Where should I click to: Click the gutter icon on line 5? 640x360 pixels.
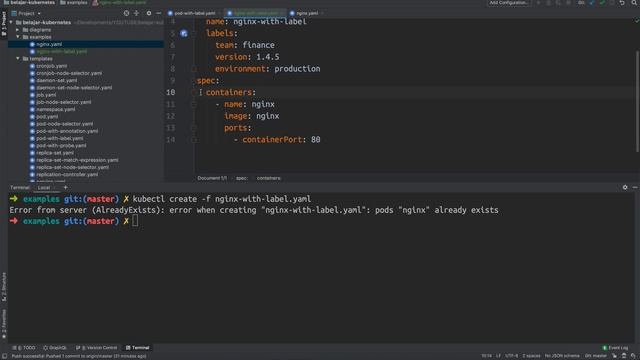point(184,33)
